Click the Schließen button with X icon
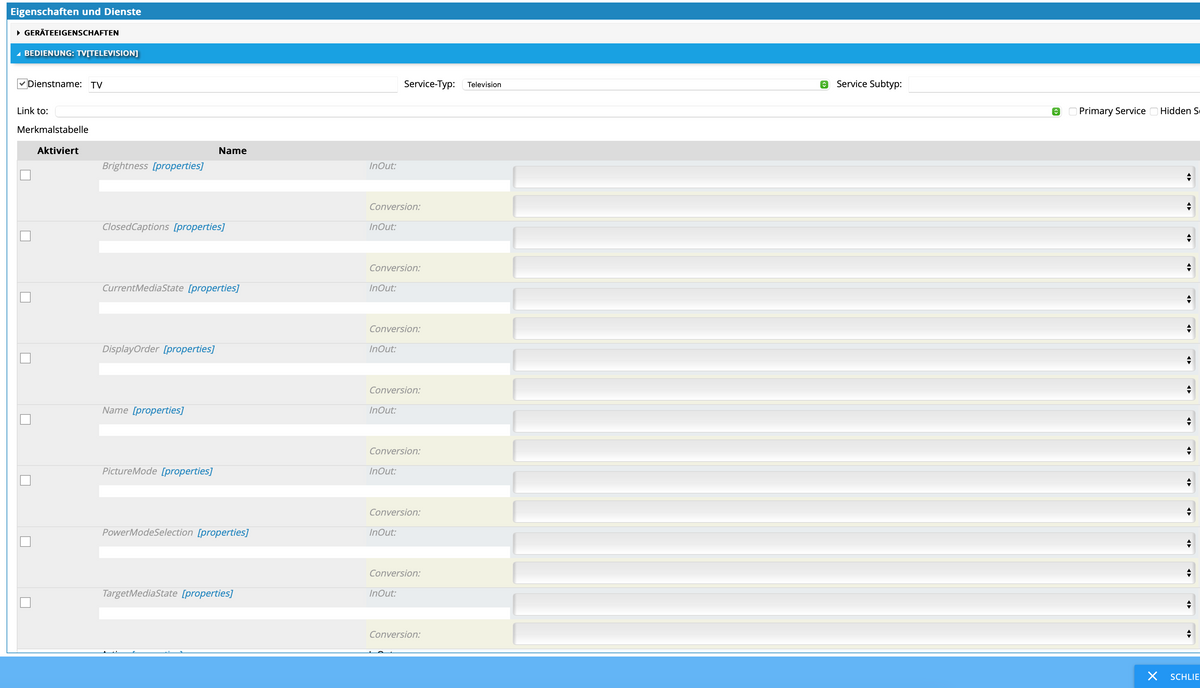This screenshot has width=1200, height=688. click(x=1167, y=677)
